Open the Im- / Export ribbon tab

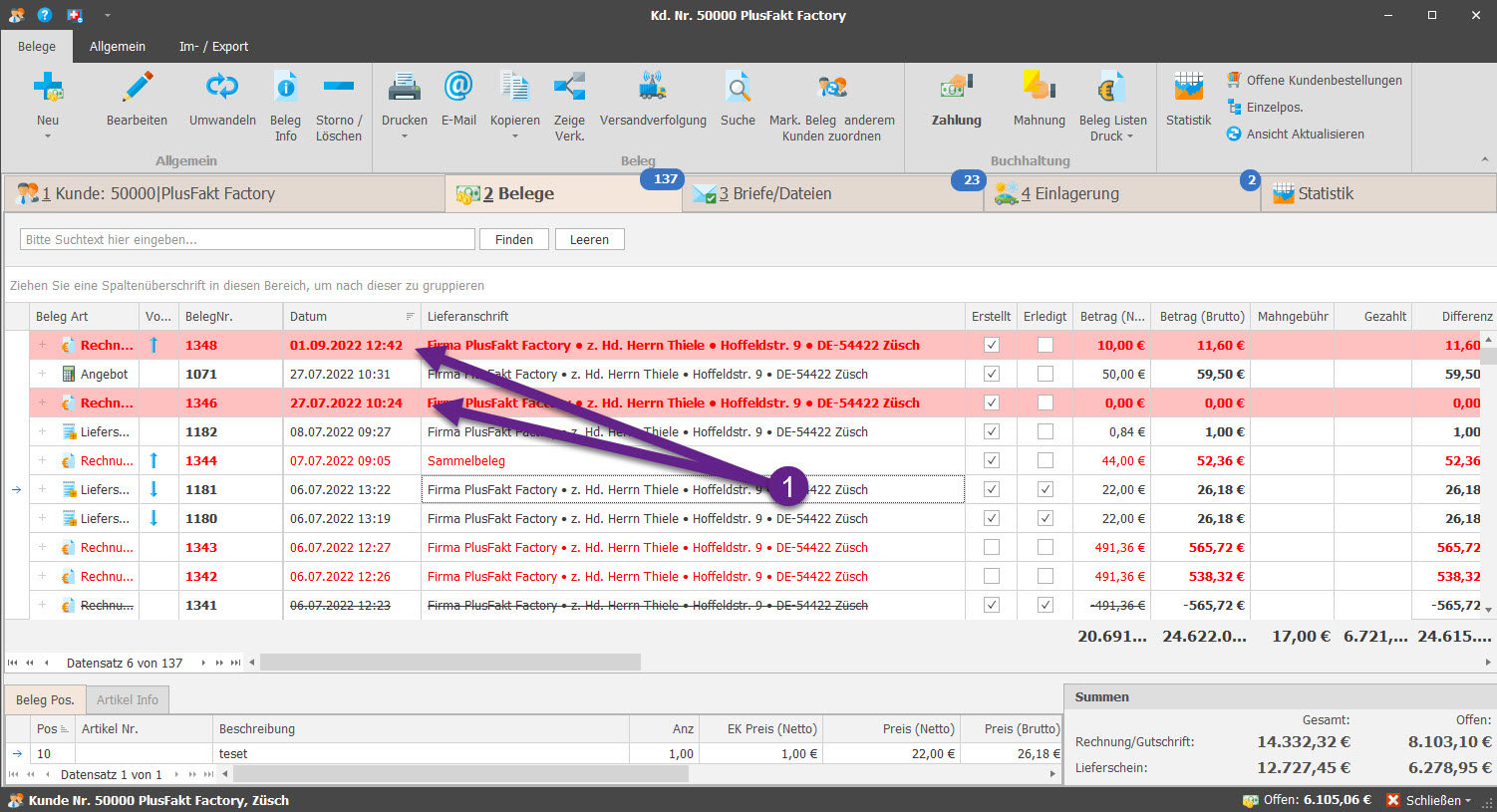click(x=213, y=46)
